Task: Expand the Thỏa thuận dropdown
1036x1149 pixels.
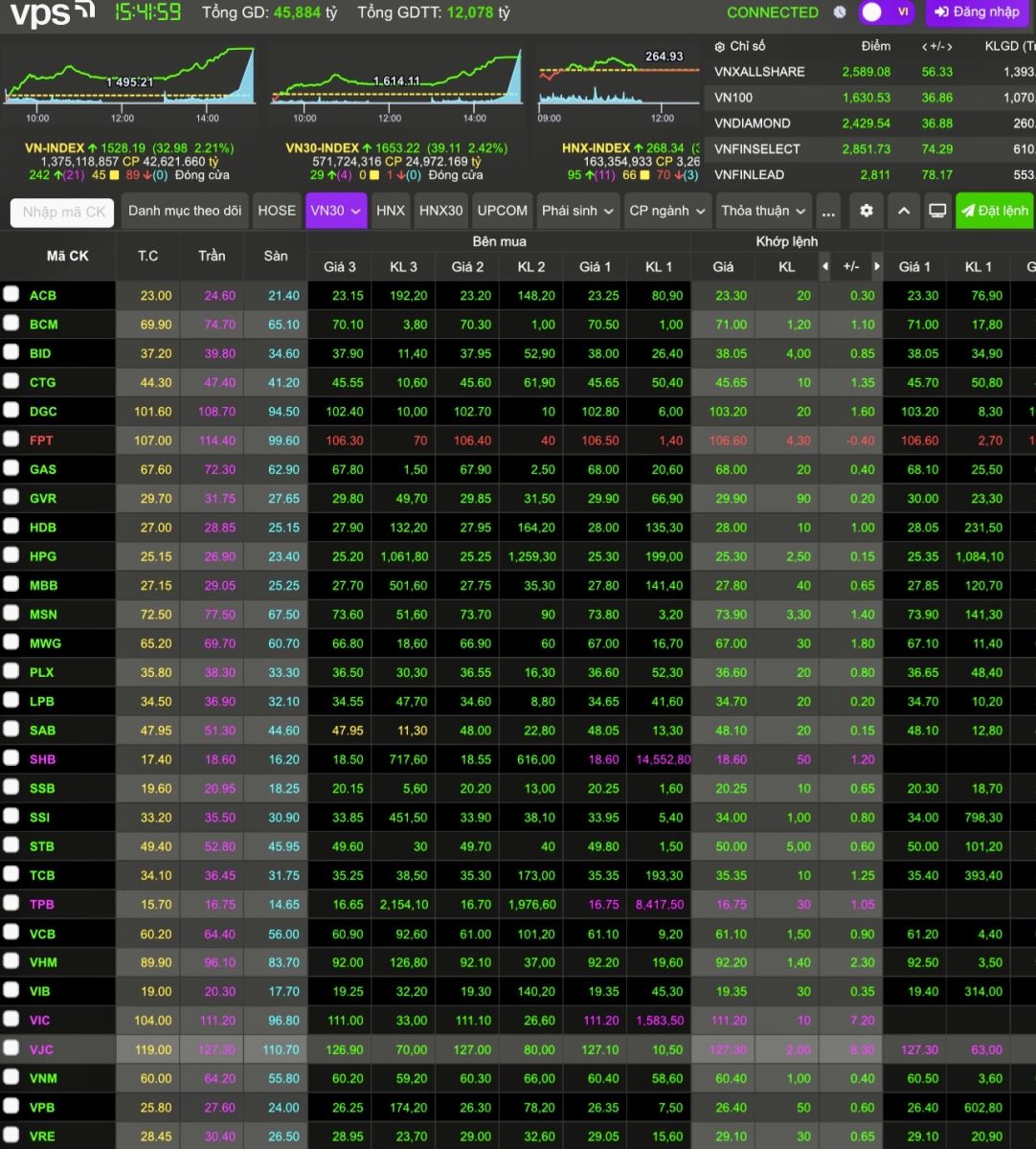Action: tap(764, 211)
